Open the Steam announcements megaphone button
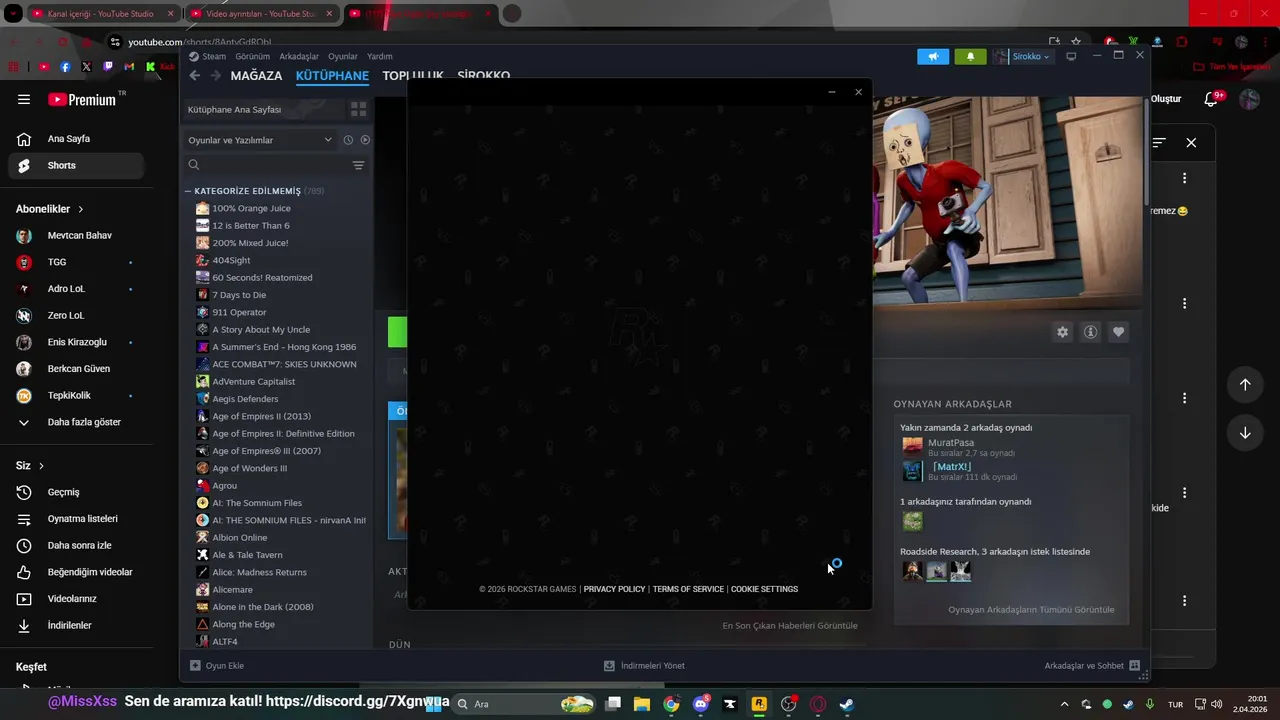 [933, 57]
